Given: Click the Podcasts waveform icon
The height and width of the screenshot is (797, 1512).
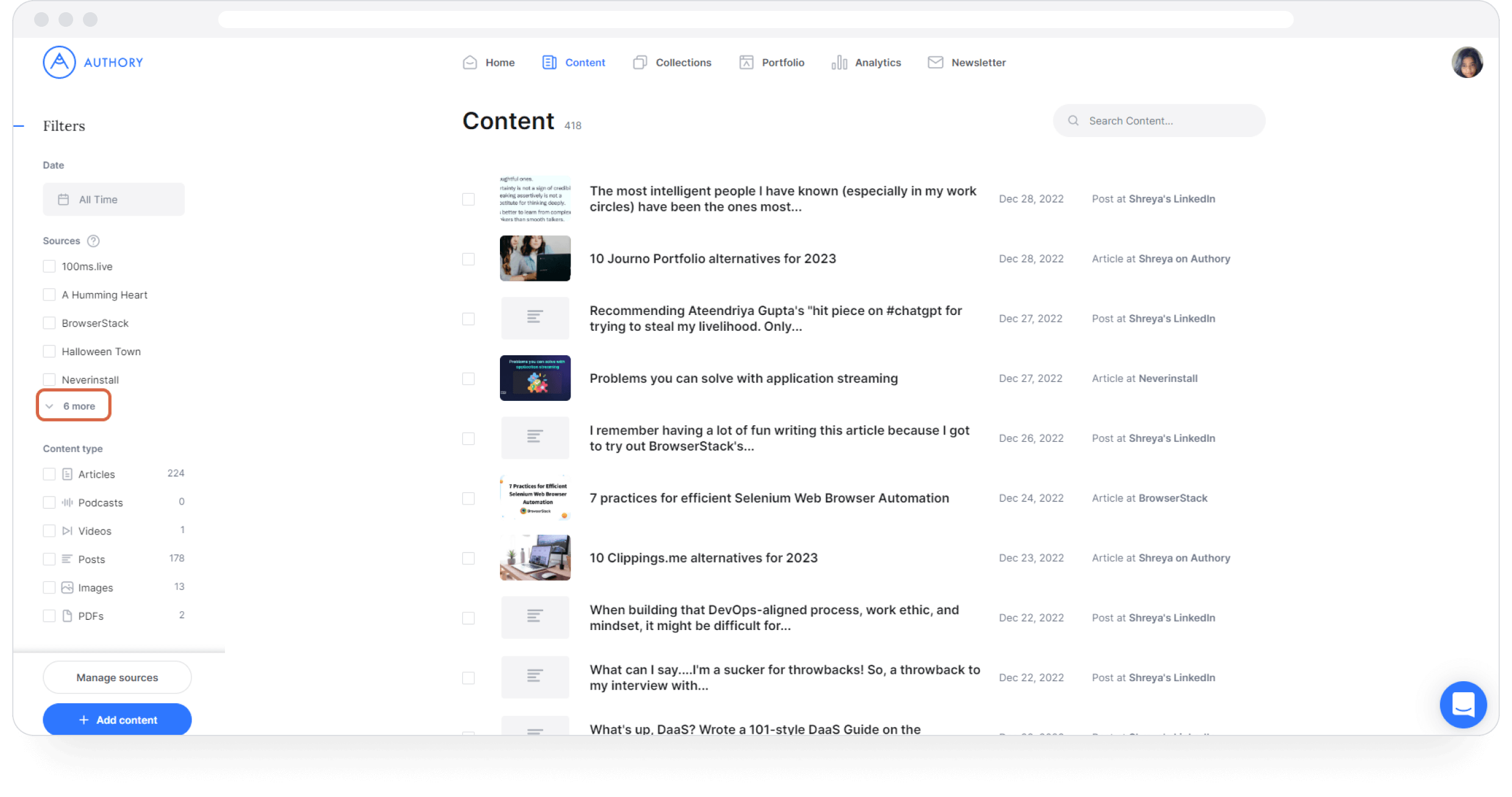Looking at the screenshot, I should pos(67,503).
